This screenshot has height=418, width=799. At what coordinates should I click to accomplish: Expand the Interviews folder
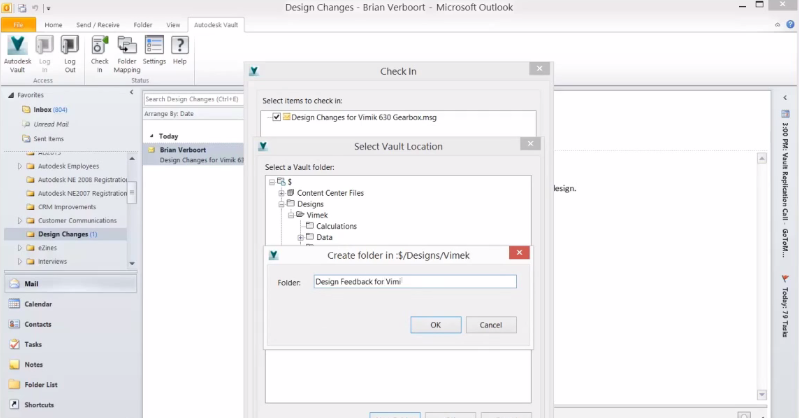[20, 262]
